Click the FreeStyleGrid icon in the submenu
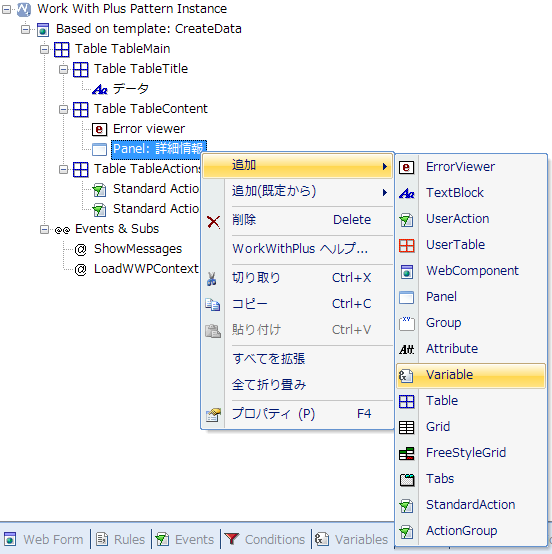Viewport: 552px width, 554px height. coord(406,453)
